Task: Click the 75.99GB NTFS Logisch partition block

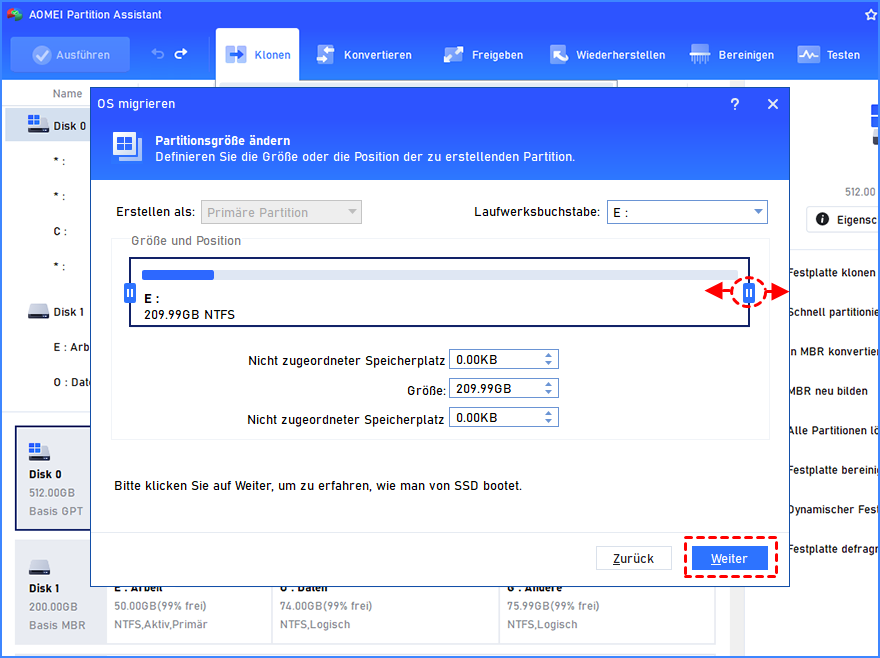Action: pos(607,615)
